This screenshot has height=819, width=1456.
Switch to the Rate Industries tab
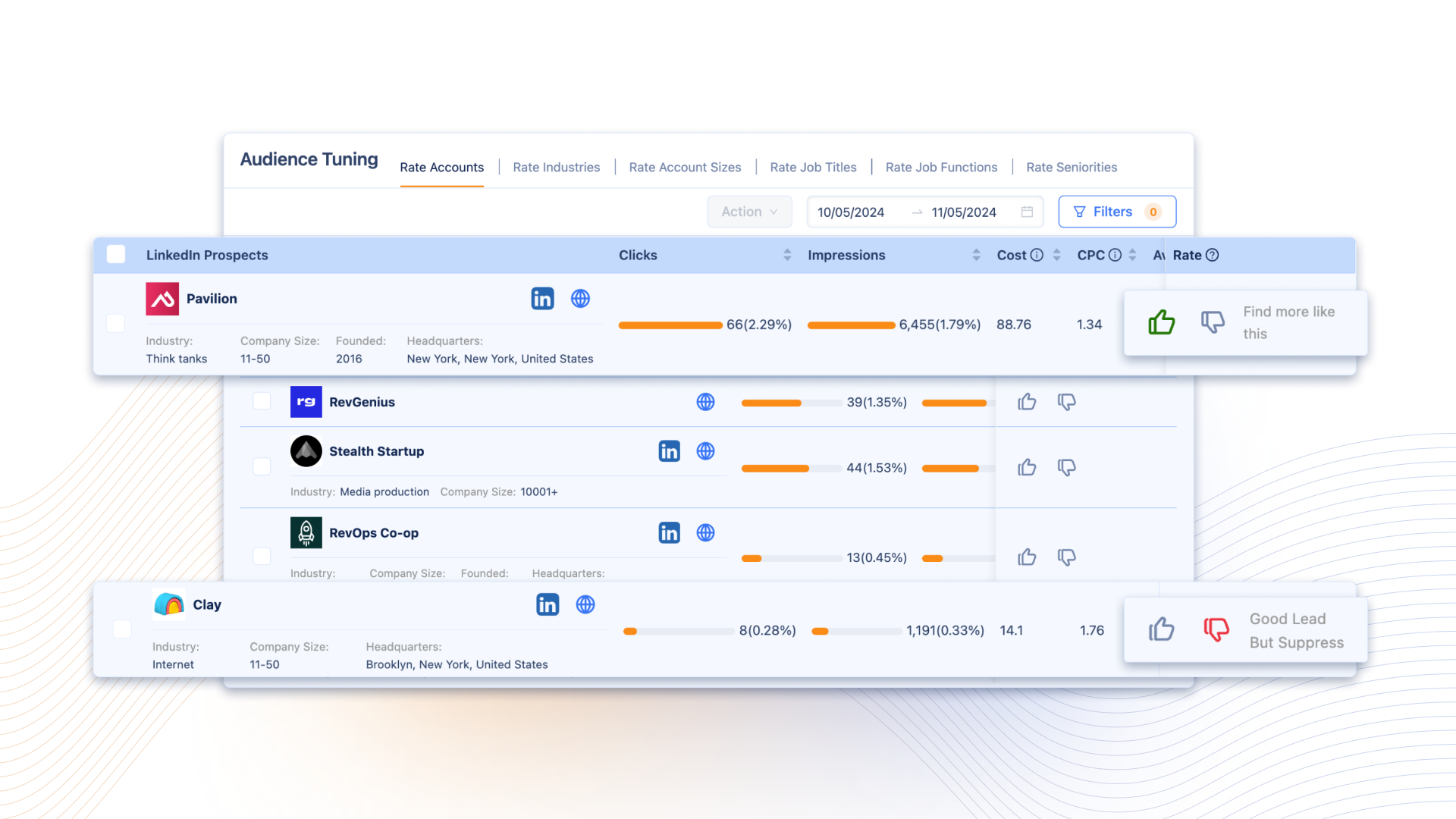pos(556,167)
